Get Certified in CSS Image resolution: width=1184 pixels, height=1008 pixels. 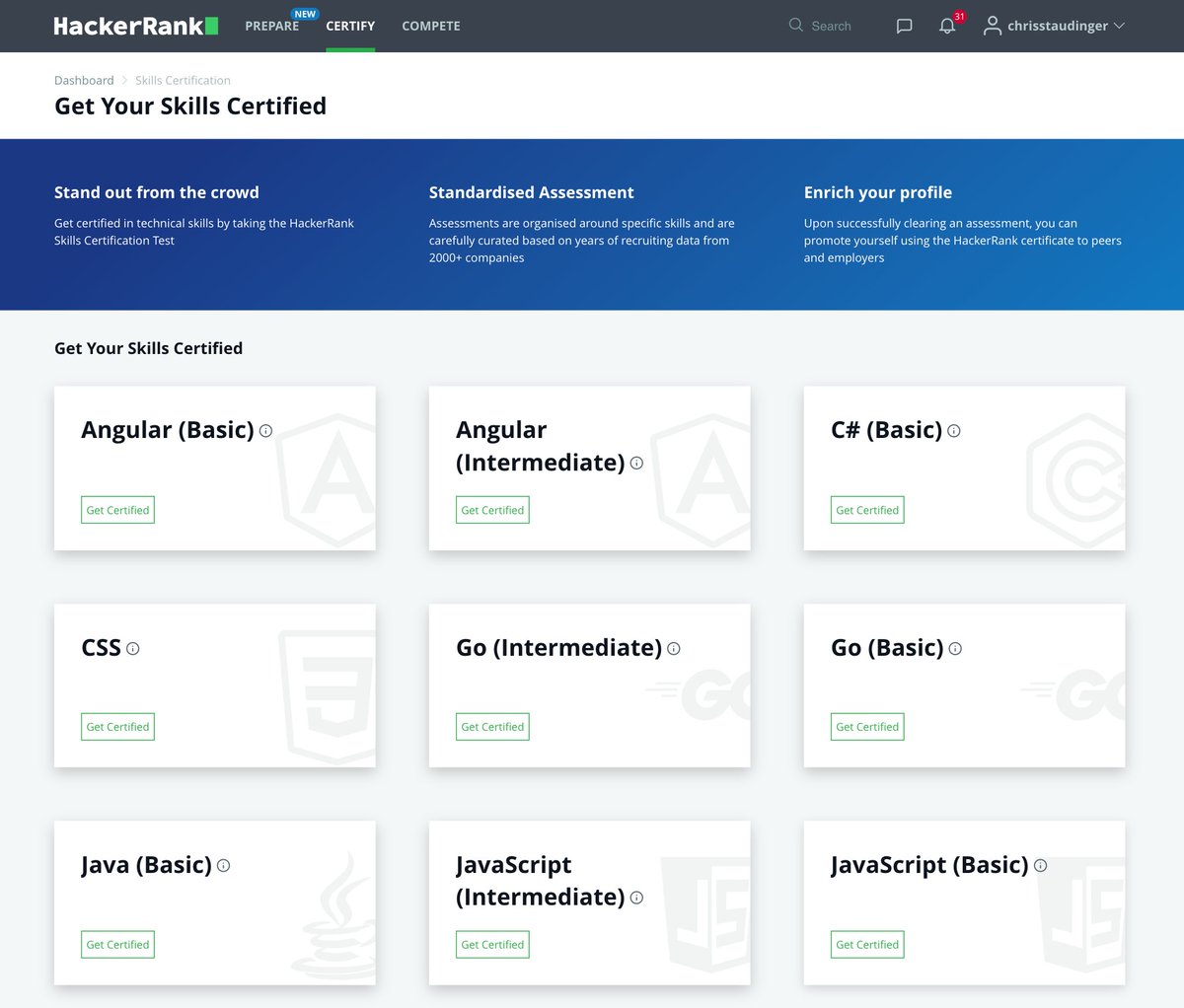click(x=117, y=727)
